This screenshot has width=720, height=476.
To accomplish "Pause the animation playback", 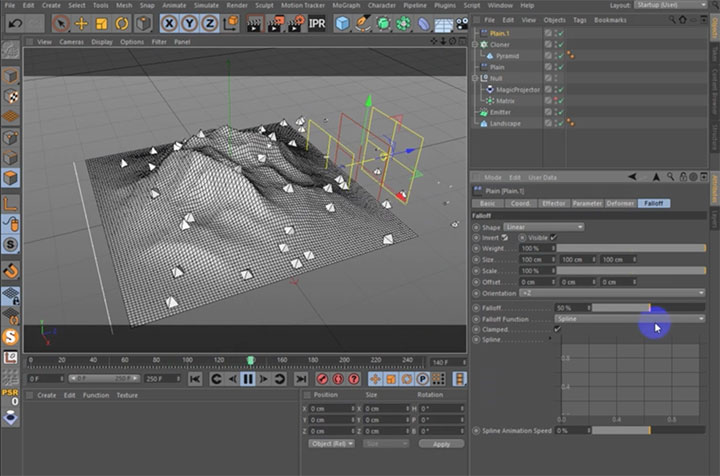I will coord(247,379).
